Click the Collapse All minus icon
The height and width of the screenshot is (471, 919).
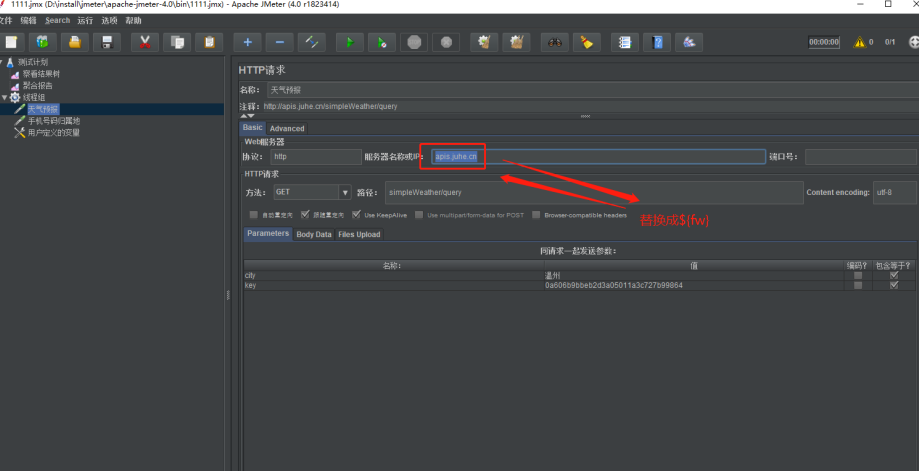pos(280,42)
